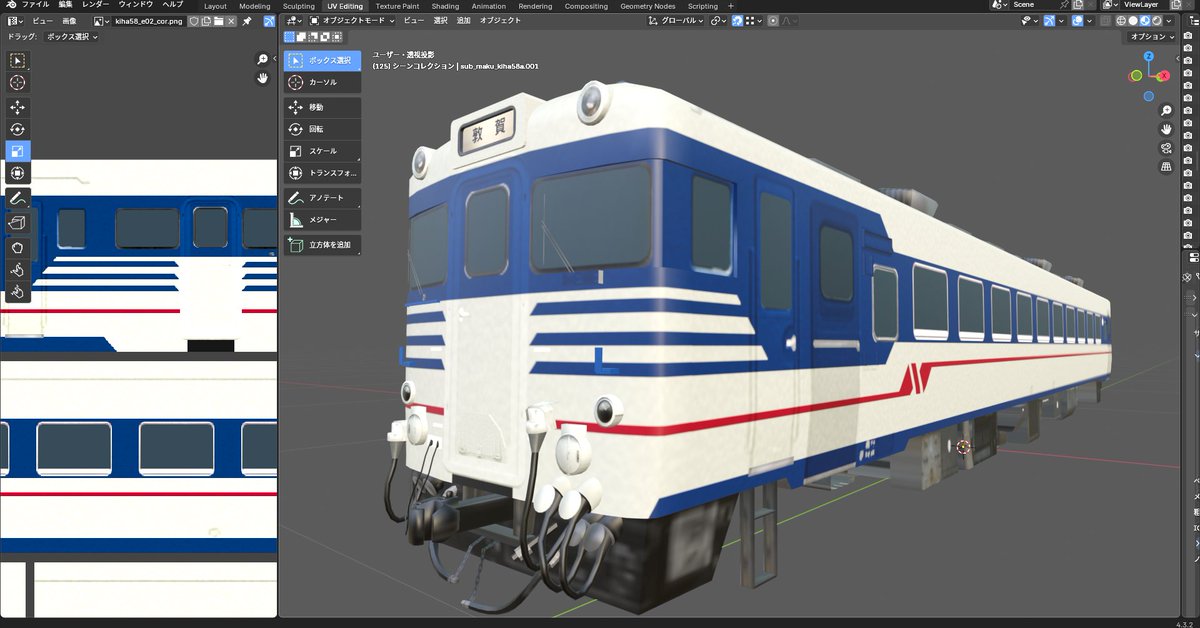Toggle gizmo visibility in 3D viewport header
Viewport: 1200px width, 628px height.
(x=1050, y=20)
